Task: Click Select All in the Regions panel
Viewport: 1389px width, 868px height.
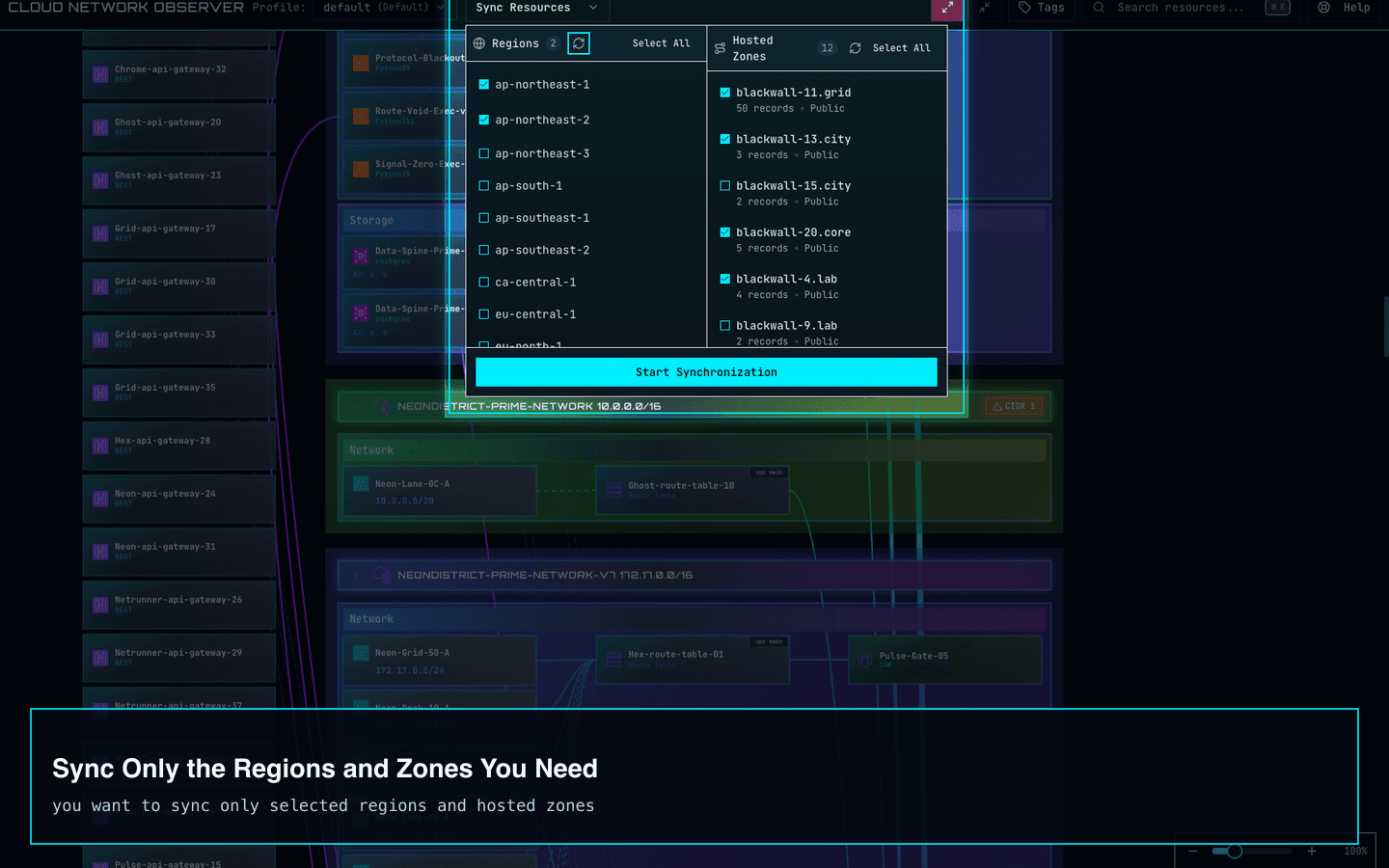Action: coord(662,42)
